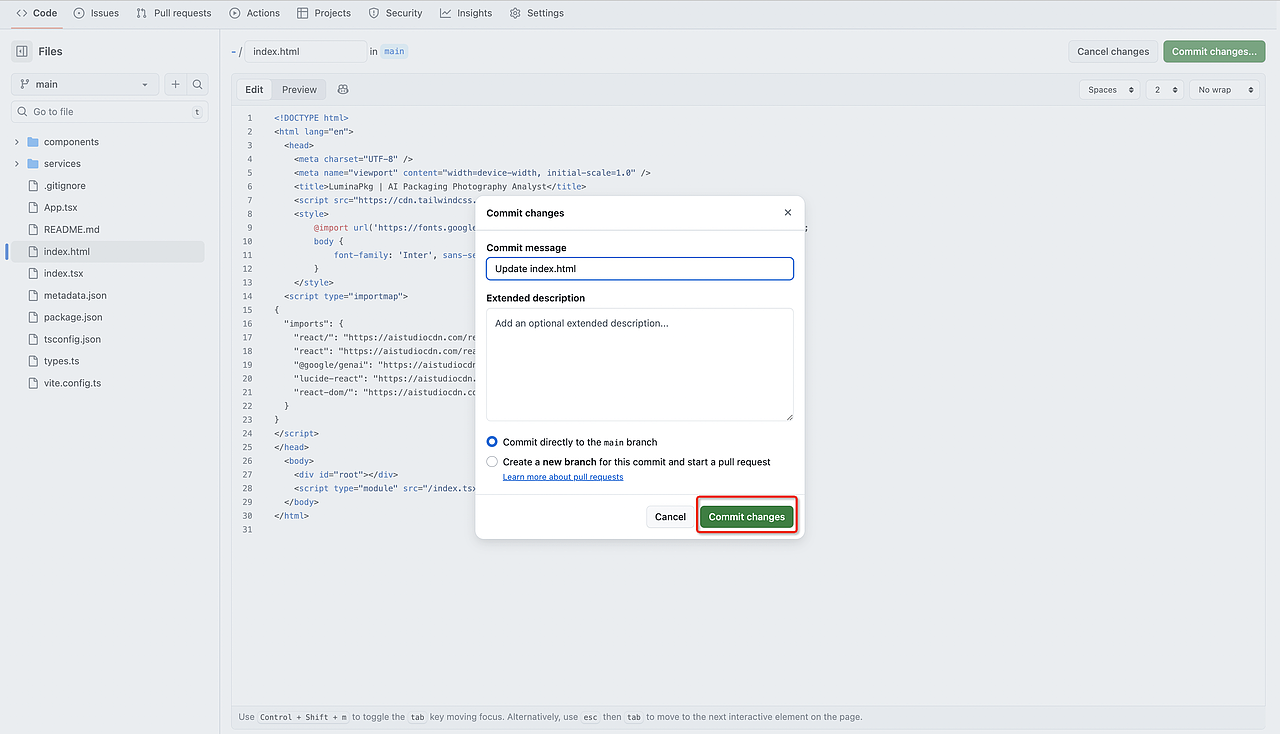Collapse the Files side panel icon

tap(22, 51)
